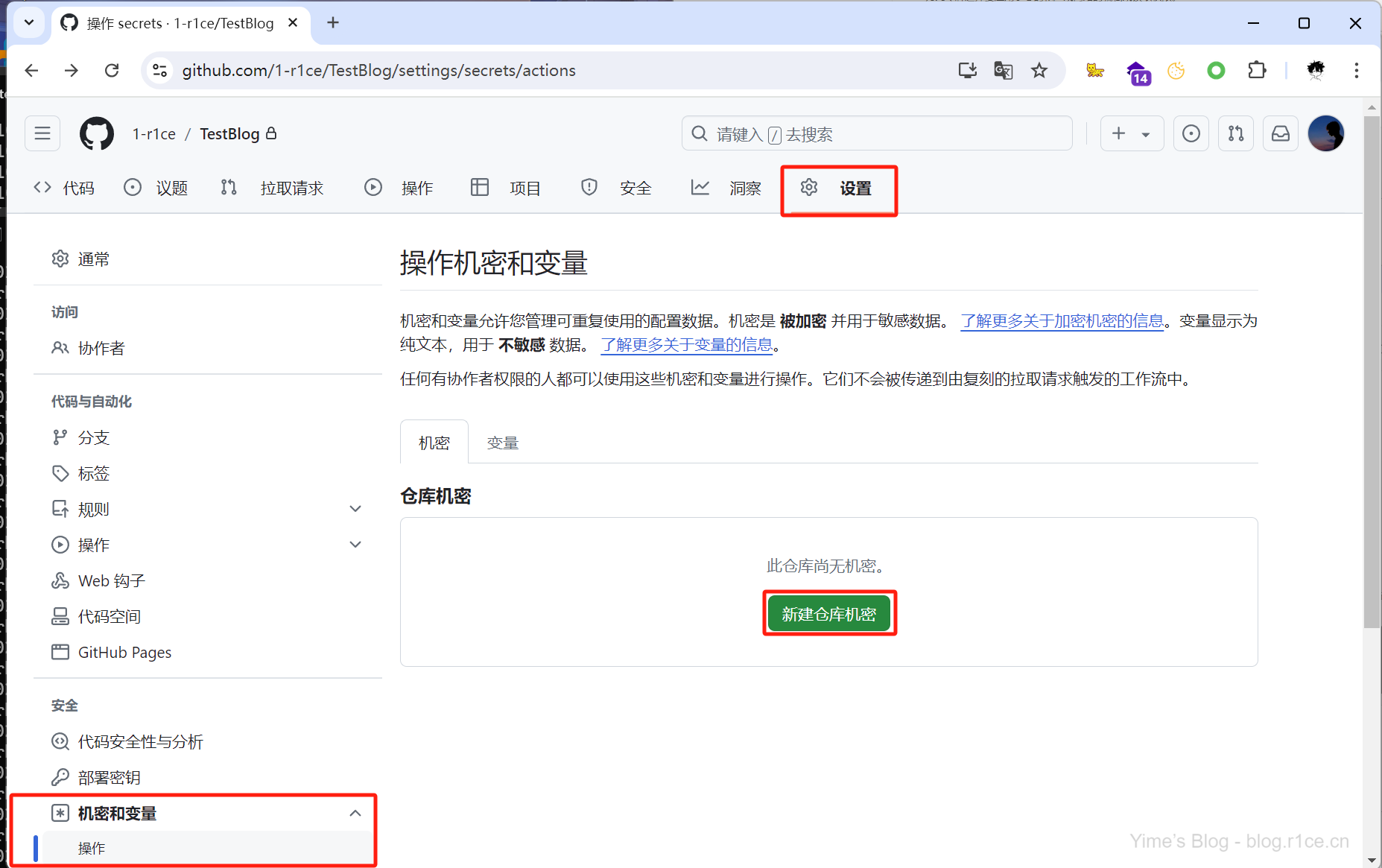Collapse the 机密和变量 section

click(355, 813)
